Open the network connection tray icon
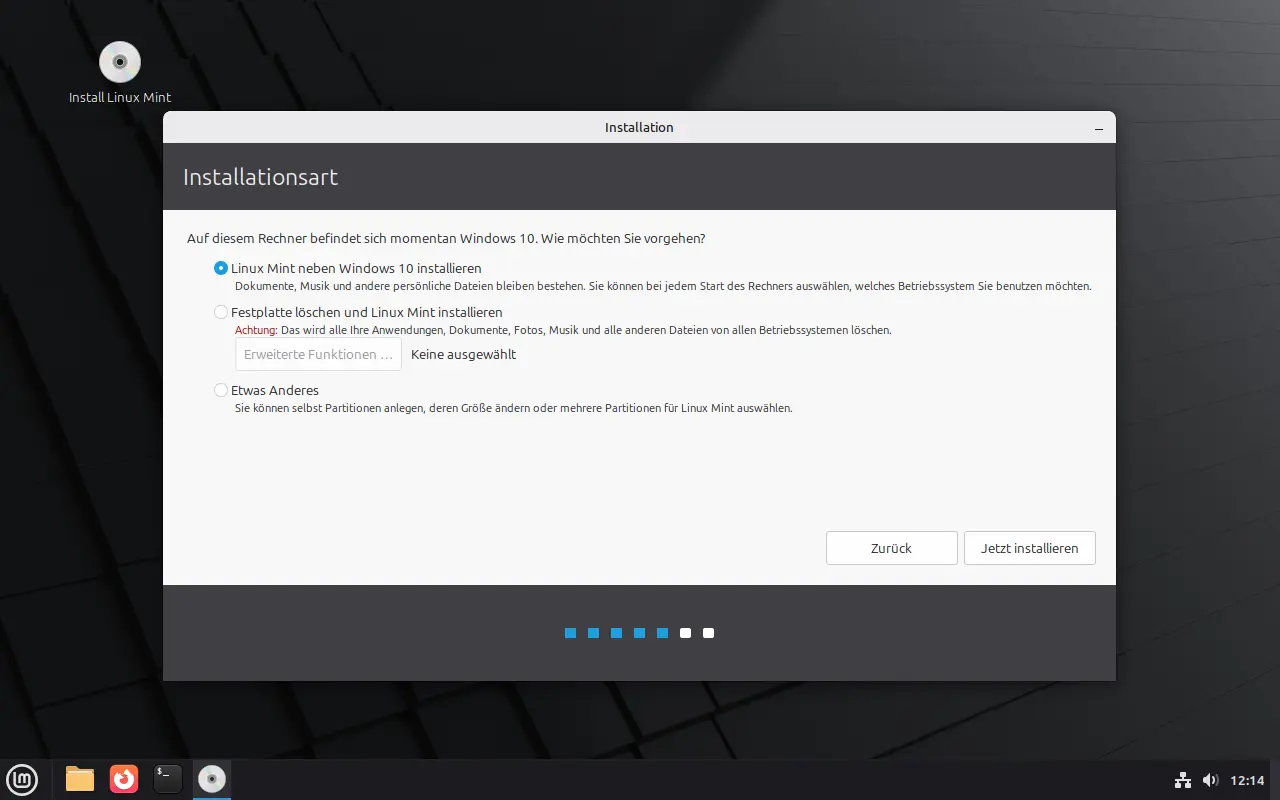The width and height of the screenshot is (1280, 800). click(1182, 780)
